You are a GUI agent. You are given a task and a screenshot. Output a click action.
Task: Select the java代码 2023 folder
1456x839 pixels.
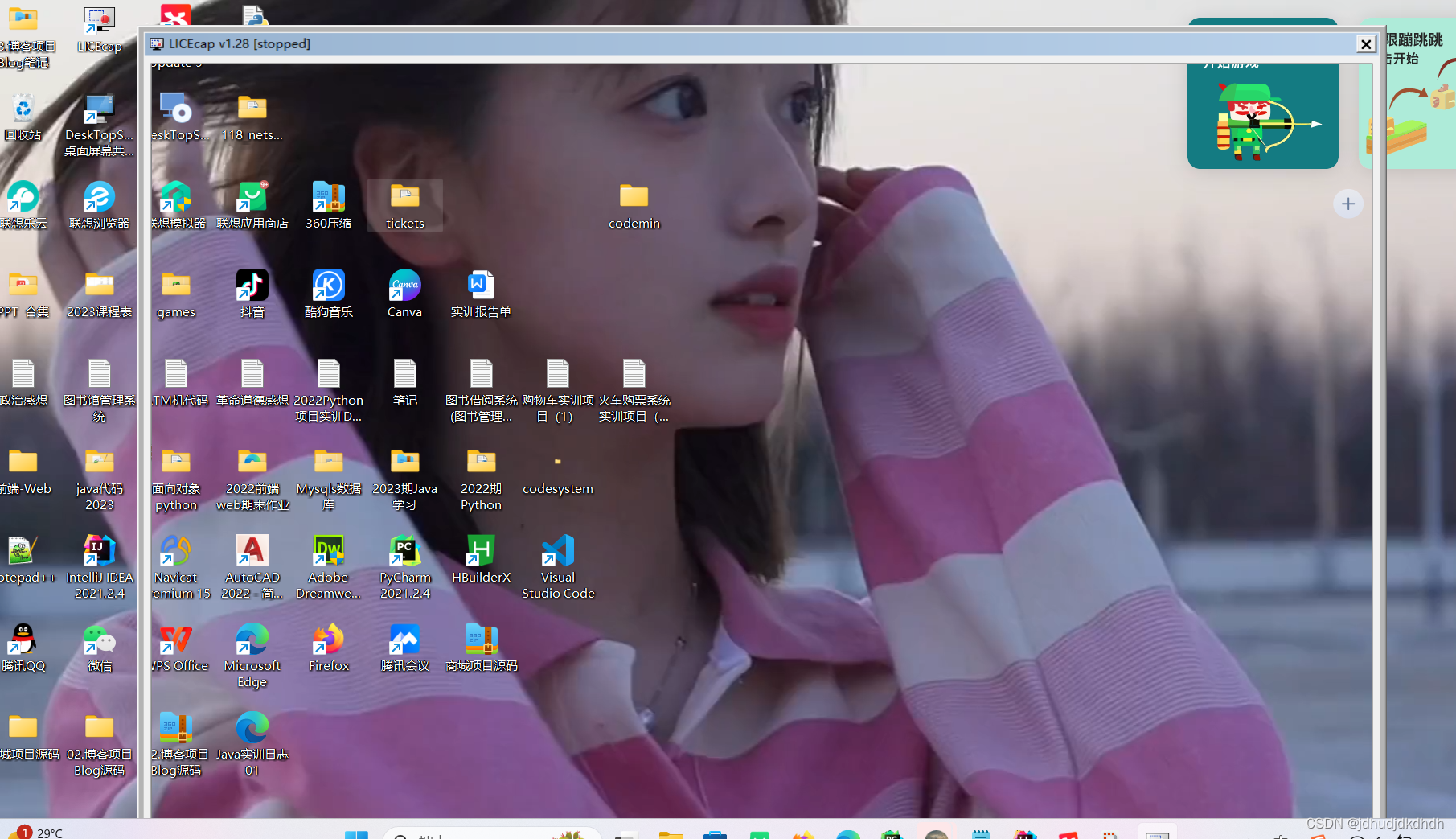point(100,479)
